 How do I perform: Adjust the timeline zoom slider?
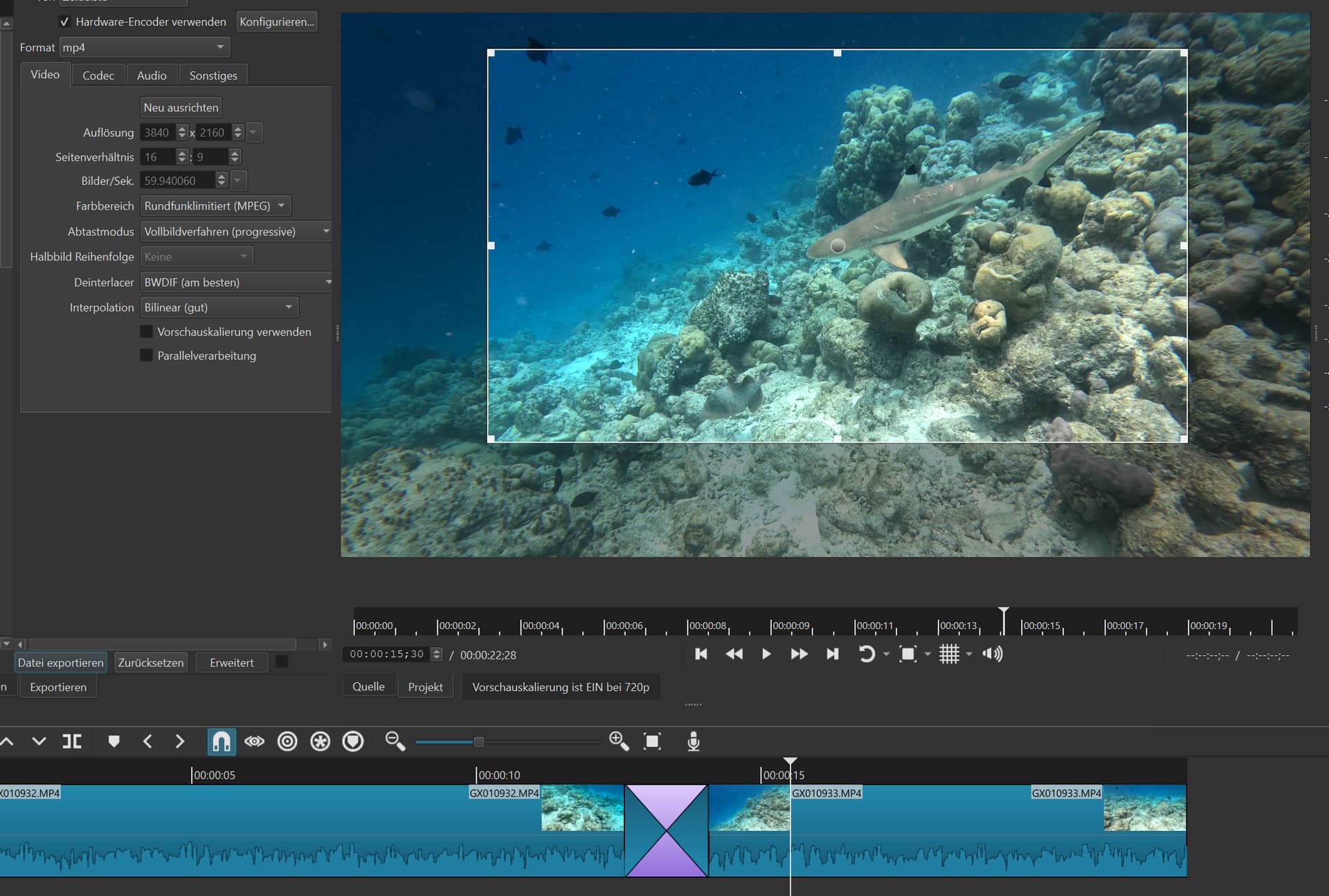[478, 741]
